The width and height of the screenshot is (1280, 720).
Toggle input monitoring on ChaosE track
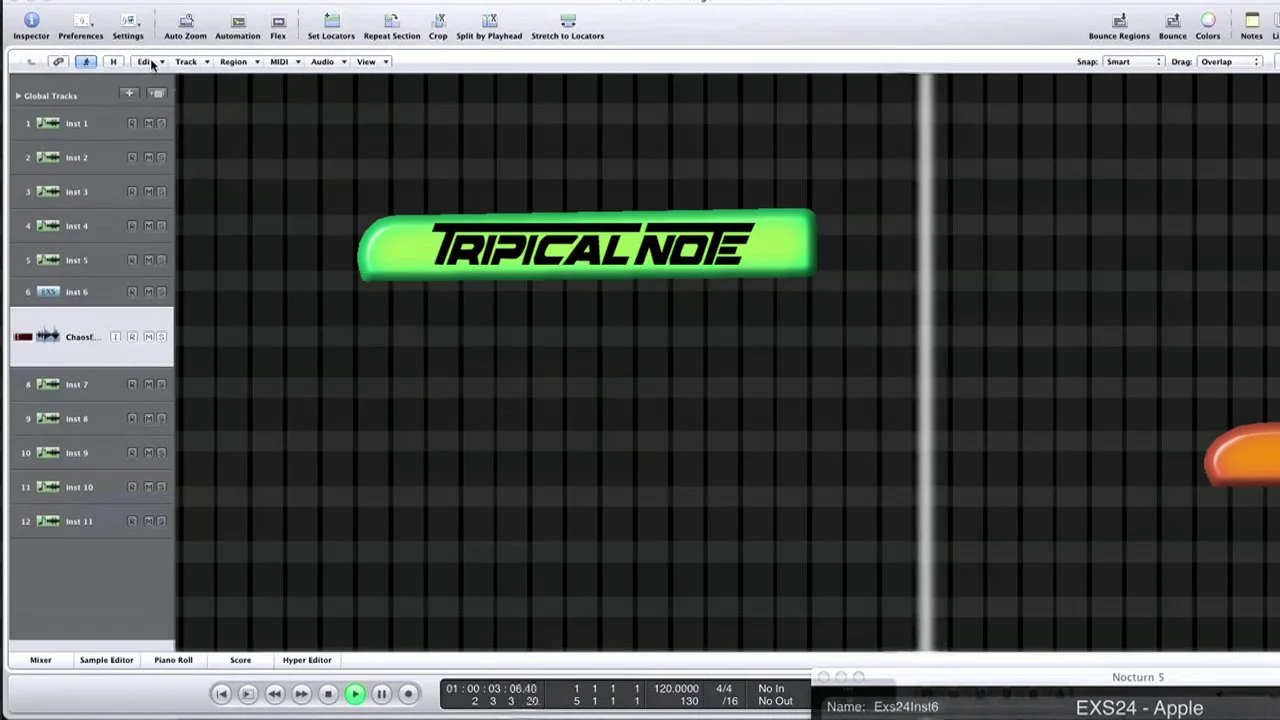[x=116, y=337]
